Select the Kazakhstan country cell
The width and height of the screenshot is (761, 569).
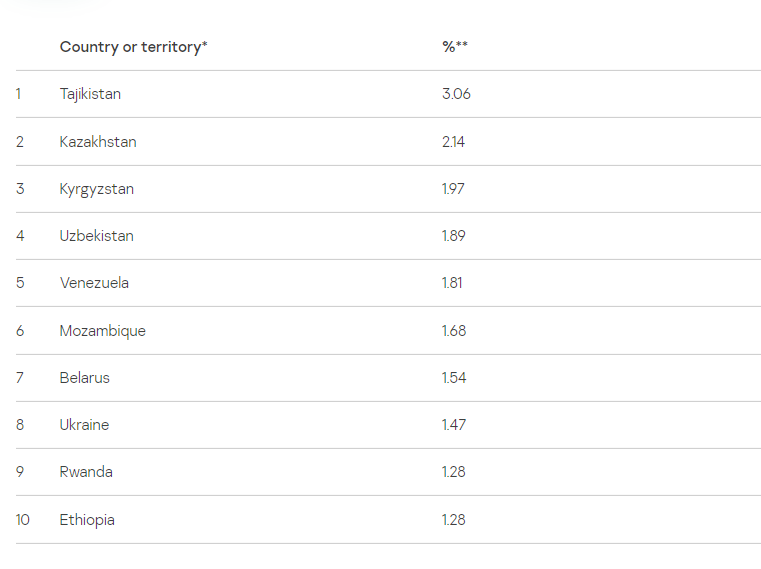tap(98, 142)
